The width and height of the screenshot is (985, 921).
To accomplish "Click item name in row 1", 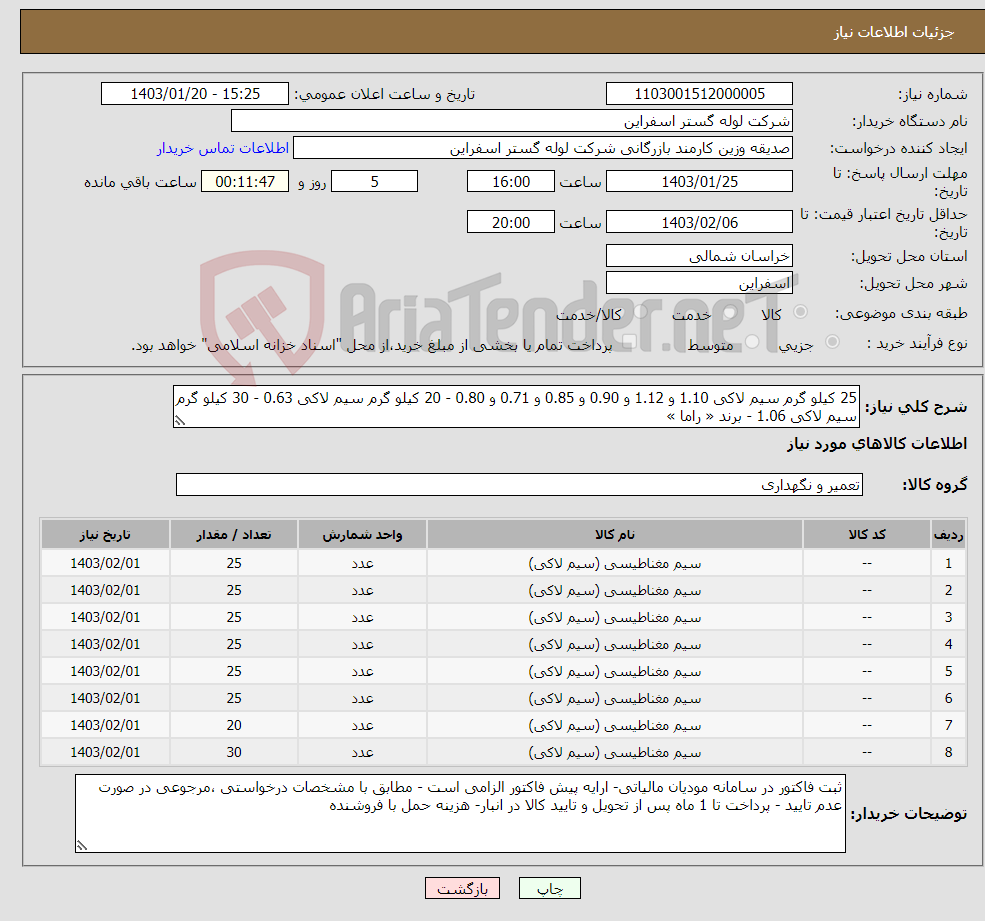I will coord(614,564).
